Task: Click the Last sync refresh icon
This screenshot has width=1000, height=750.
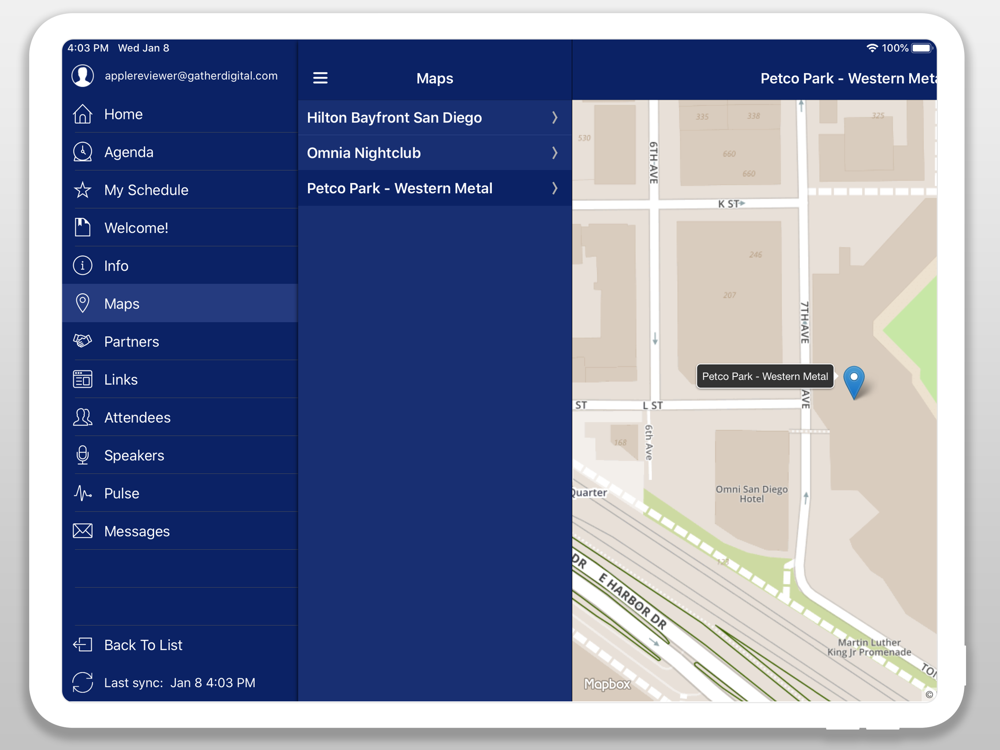Action: [82, 682]
